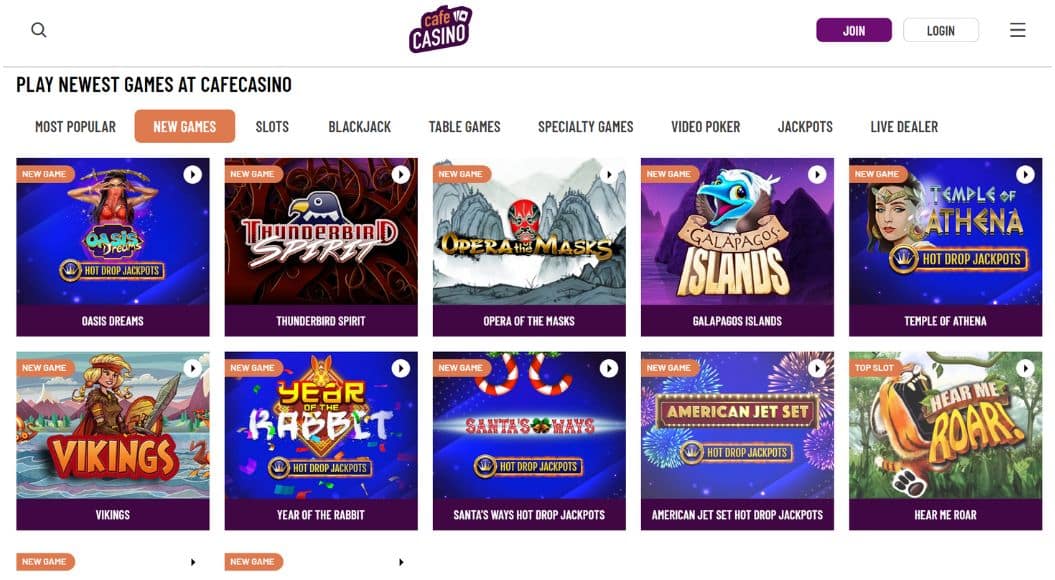Click play icon on Thunderbird Spirit
Screen dimensions: 1055x580
[x=401, y=175]
